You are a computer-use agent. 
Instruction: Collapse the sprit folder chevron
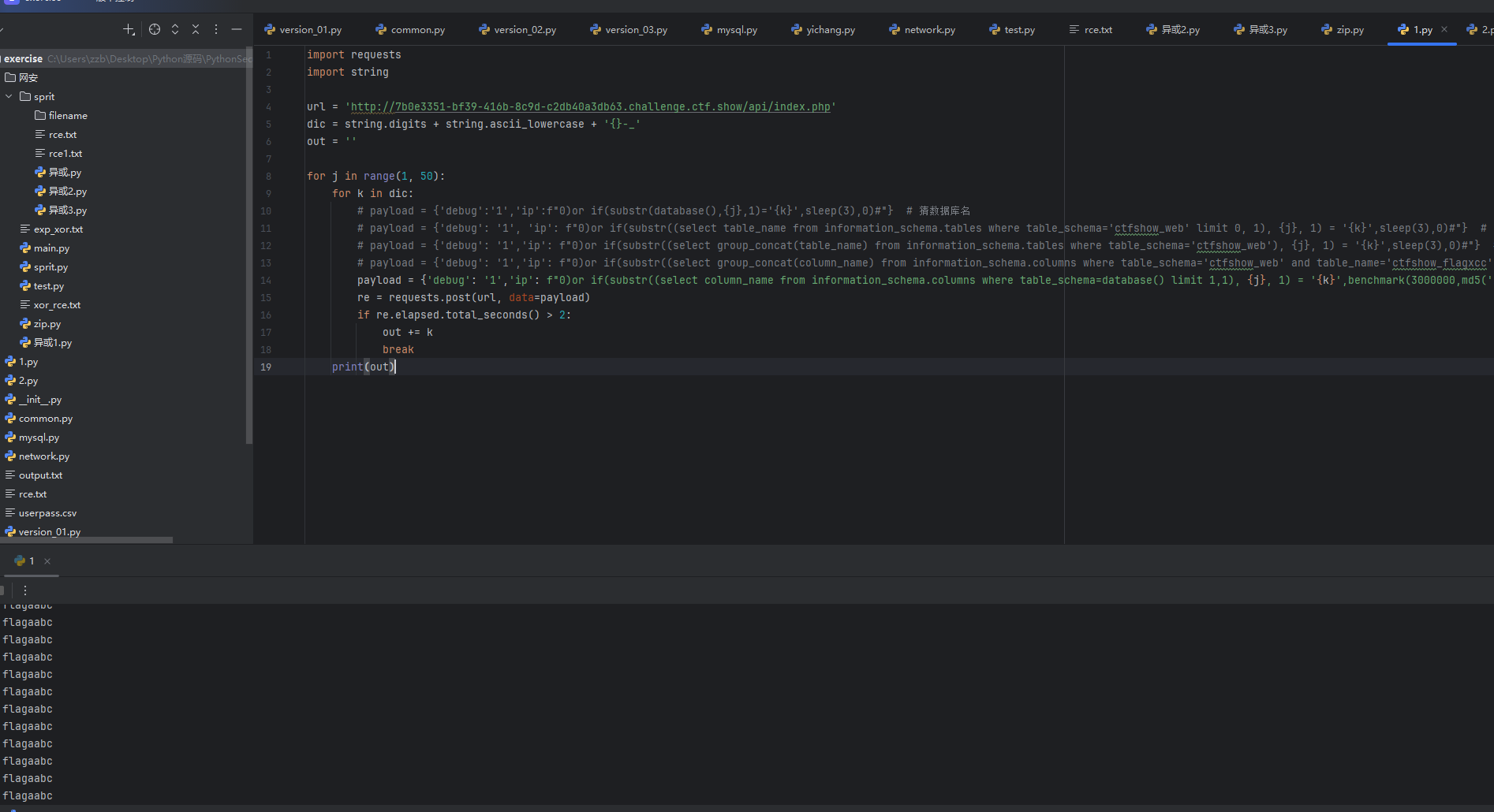point(9,96)
